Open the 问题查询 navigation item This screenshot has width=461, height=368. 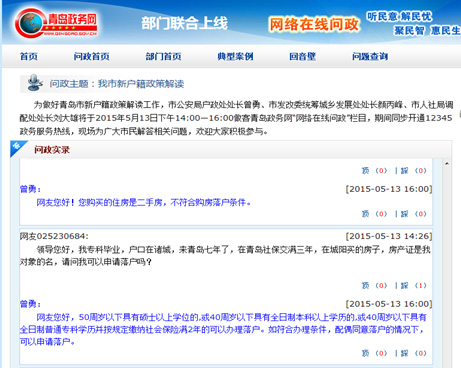tap(370, 56)
